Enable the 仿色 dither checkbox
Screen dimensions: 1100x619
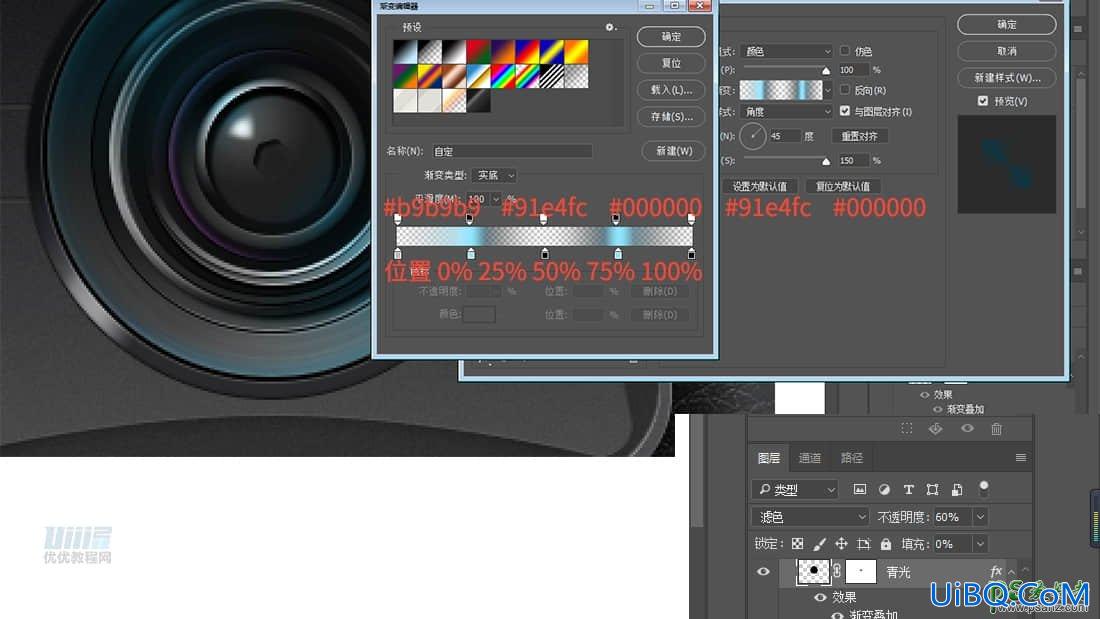pos(845,51)
